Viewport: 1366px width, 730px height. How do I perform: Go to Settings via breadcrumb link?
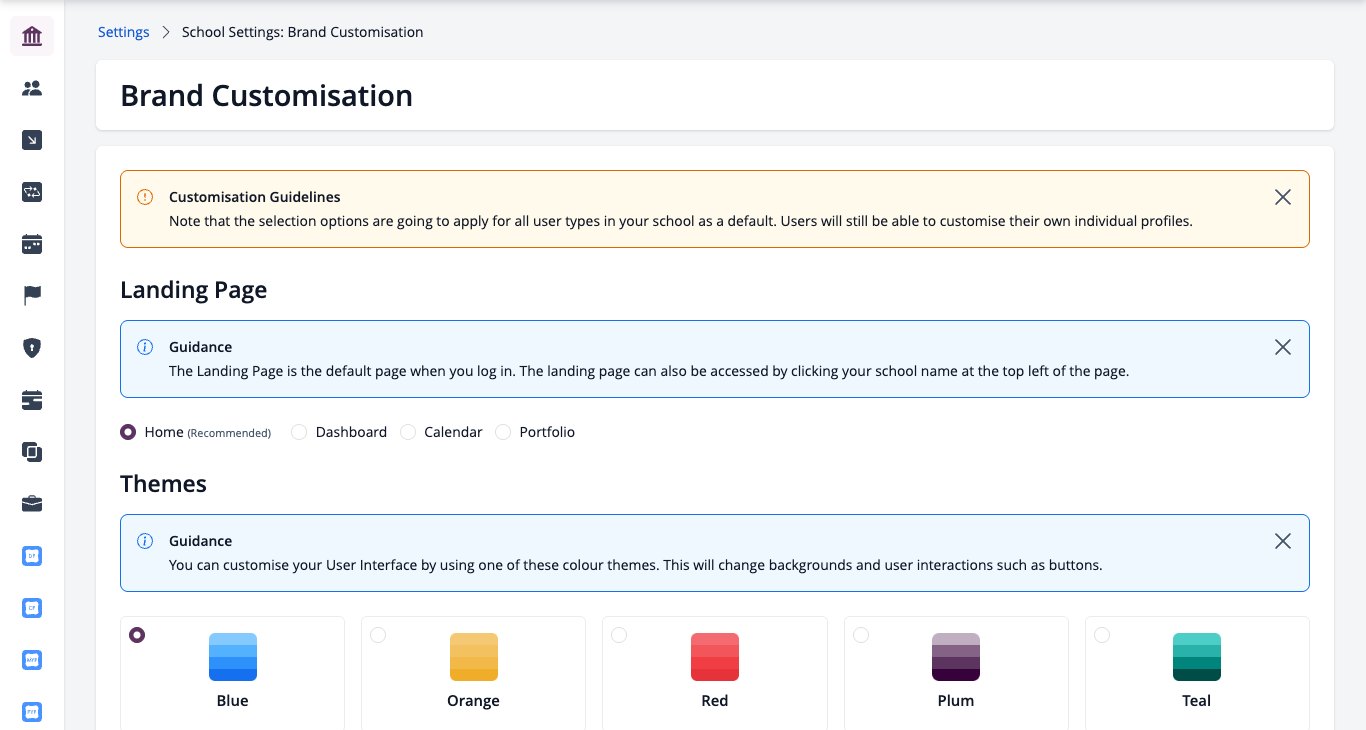click(x=124, y=32)
